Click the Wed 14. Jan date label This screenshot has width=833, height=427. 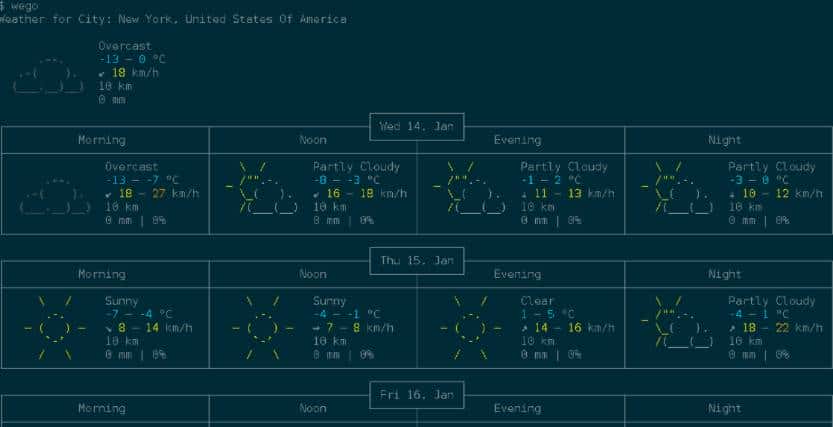[416, 127]
